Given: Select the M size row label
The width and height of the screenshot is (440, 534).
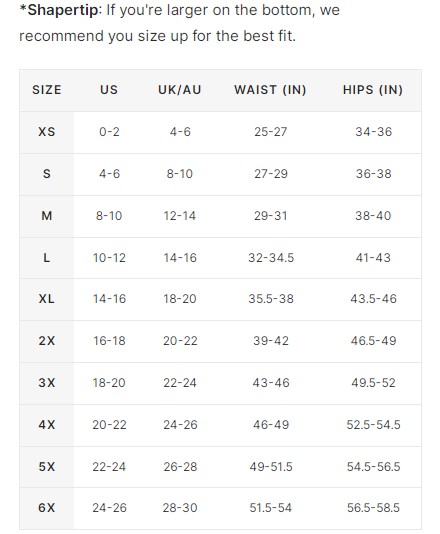Looking at the screenshot, I should tap(47, 216).
